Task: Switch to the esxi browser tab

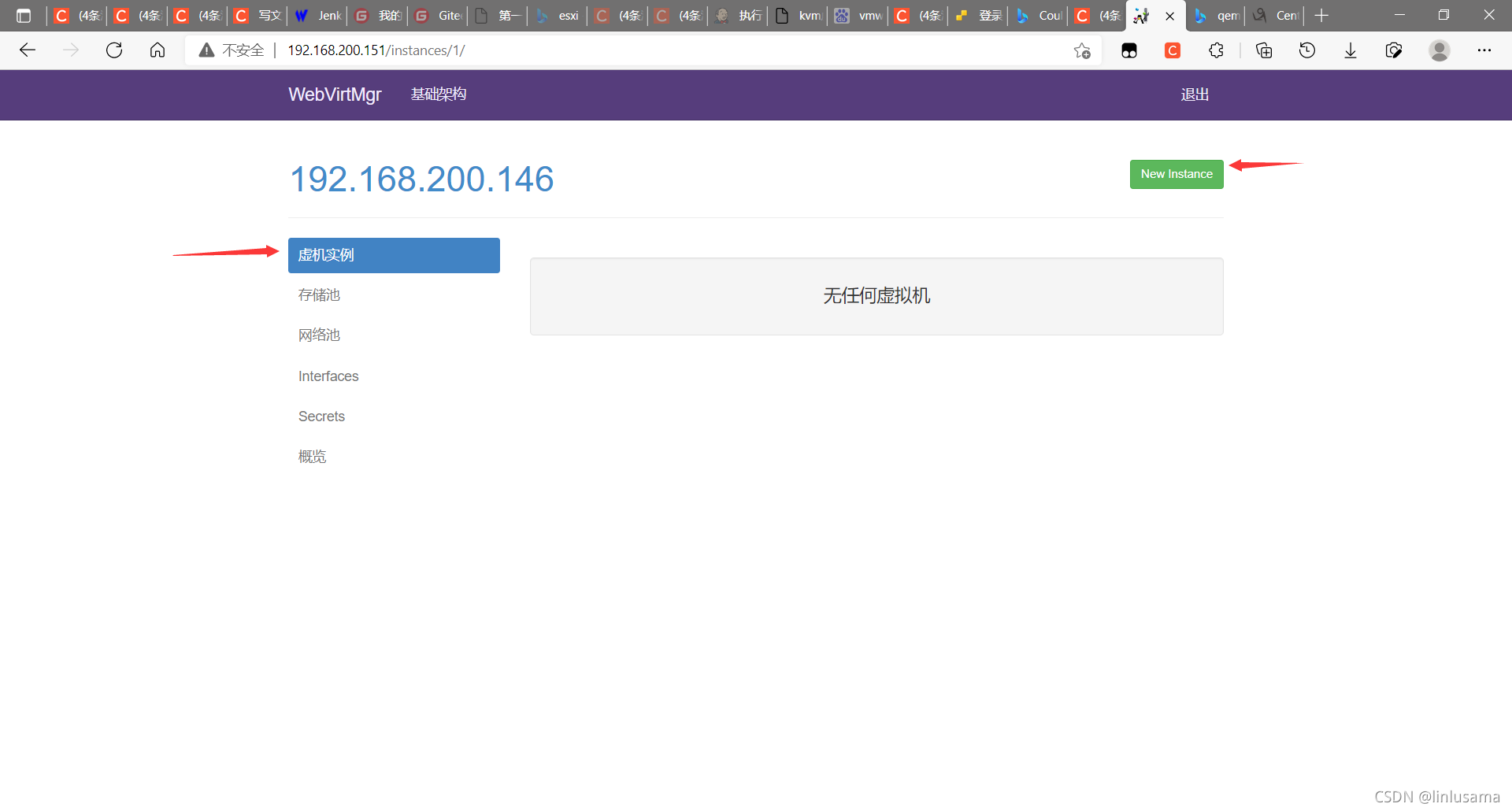Action: tap(558, 16)
